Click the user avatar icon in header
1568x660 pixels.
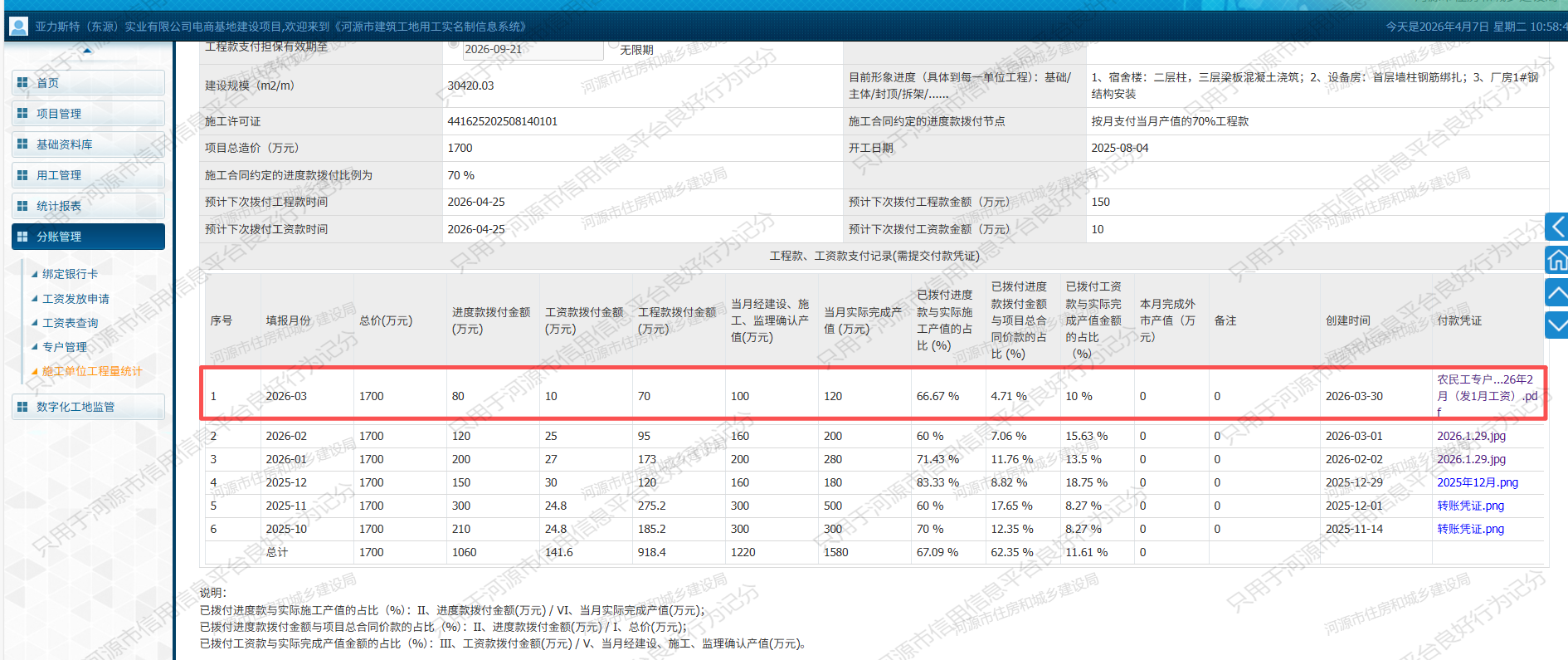pos(17,27)
